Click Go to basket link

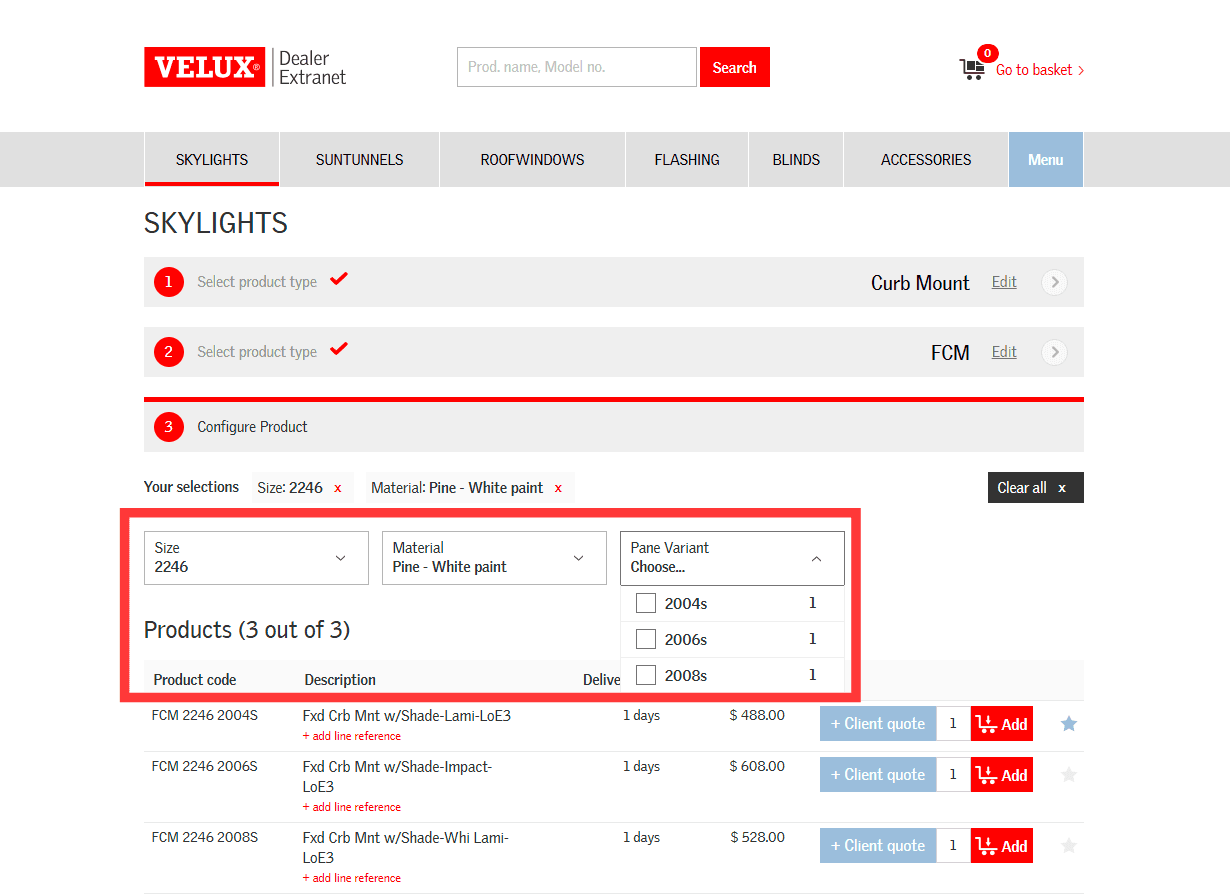point(1040,70)
